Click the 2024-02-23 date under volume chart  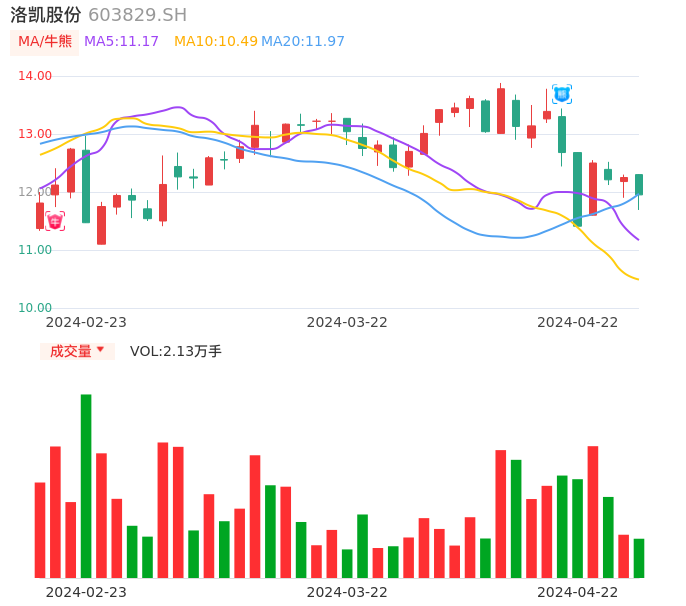[x=86, y=592]
